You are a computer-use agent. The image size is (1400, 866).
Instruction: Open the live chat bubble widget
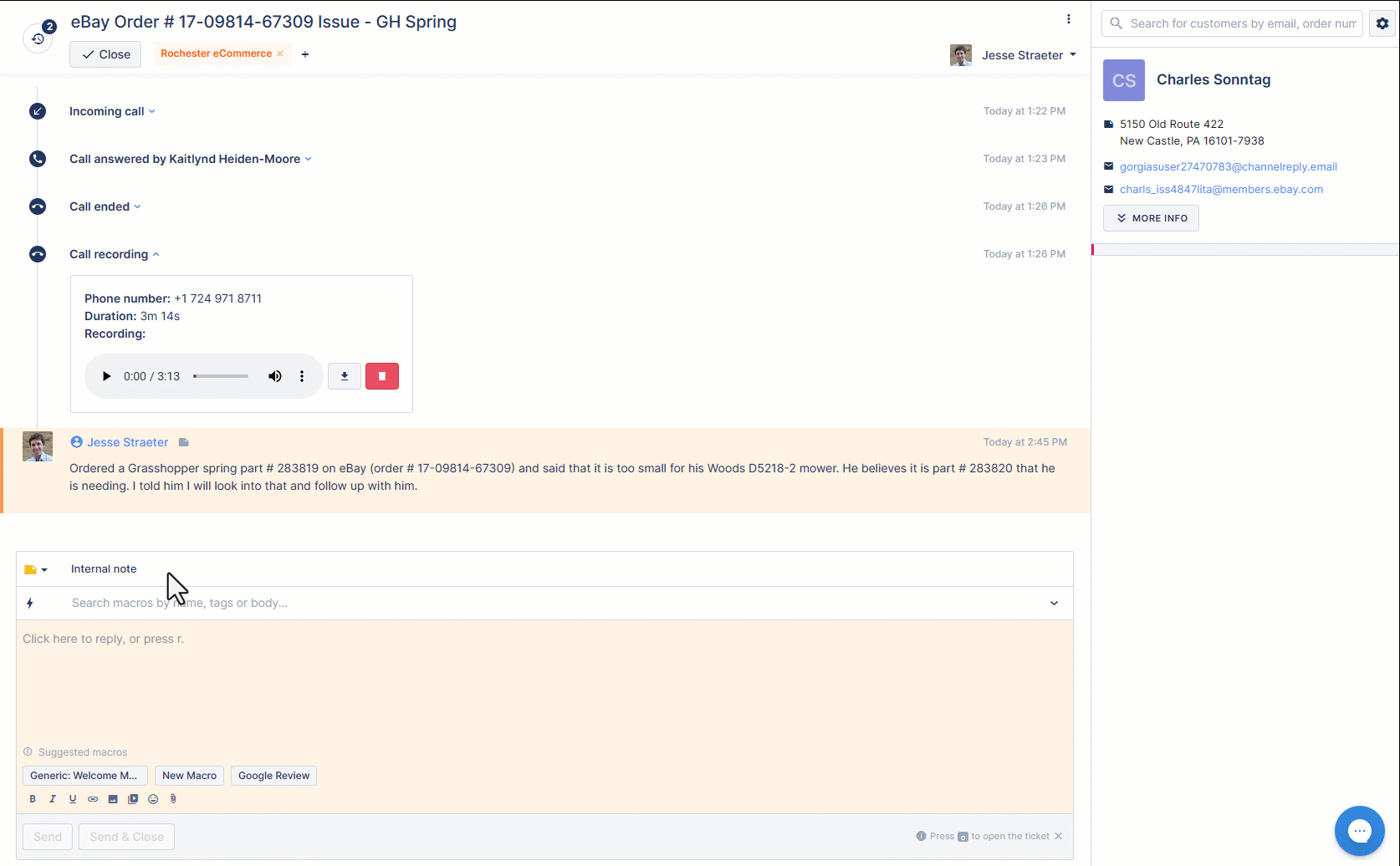(1359, 830)
